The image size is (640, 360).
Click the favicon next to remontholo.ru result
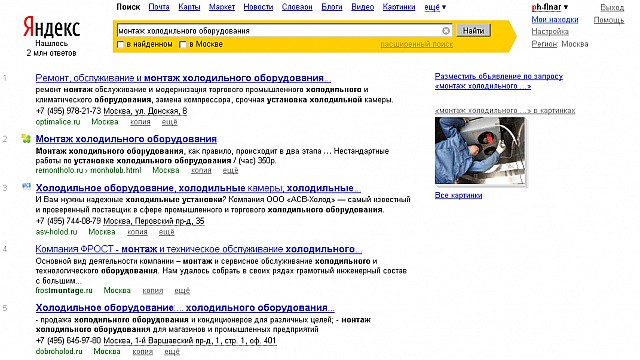coord(26,139)
